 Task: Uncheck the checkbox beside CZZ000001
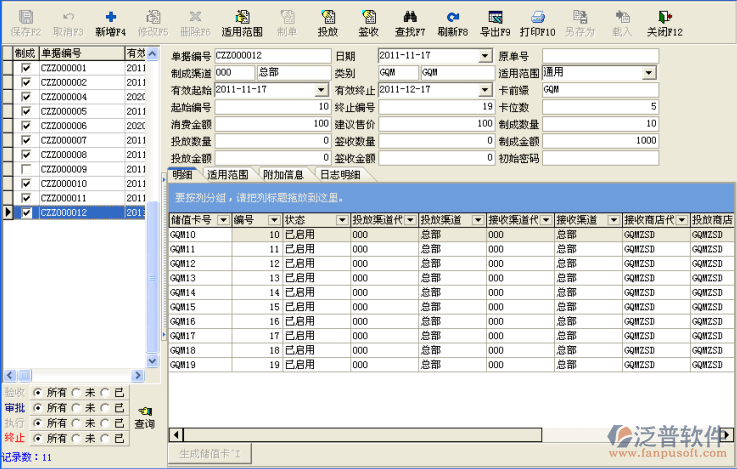coord(26,68)
